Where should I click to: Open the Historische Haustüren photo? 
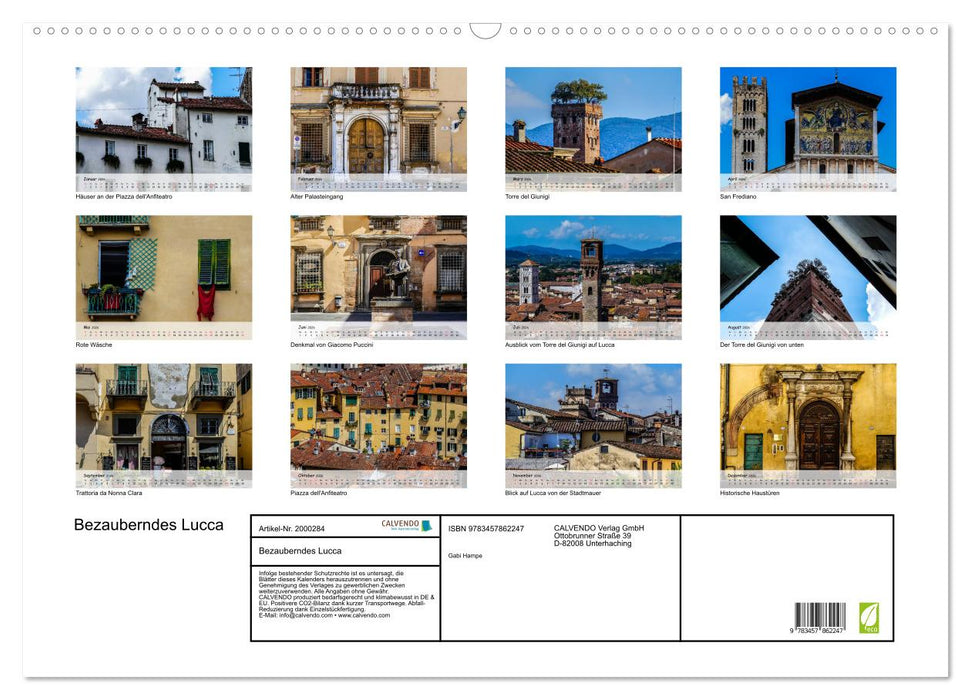[806, 420]
